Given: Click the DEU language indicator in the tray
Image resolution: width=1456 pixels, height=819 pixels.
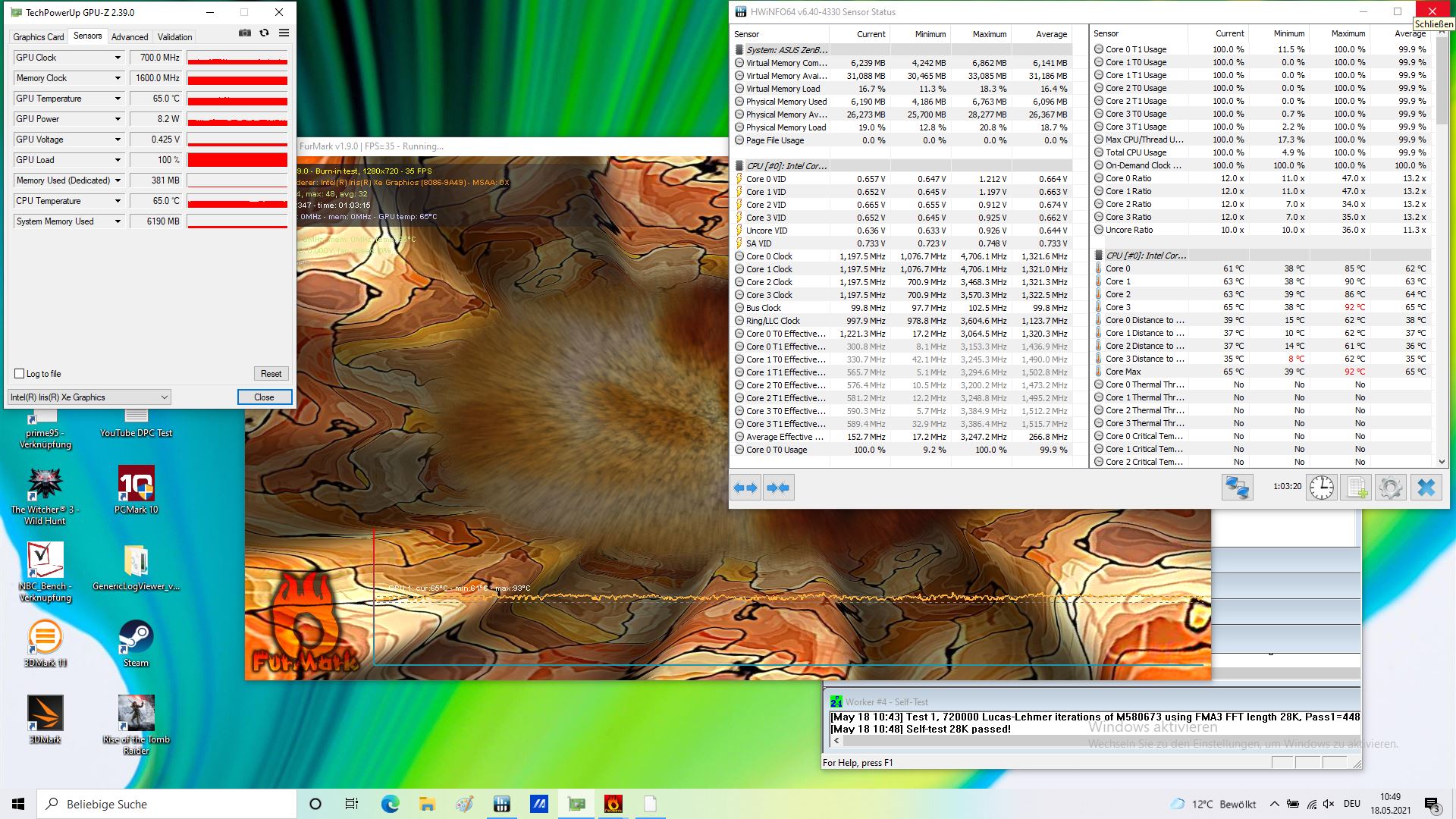Looking at the screenshot, I should point(1351,804).
